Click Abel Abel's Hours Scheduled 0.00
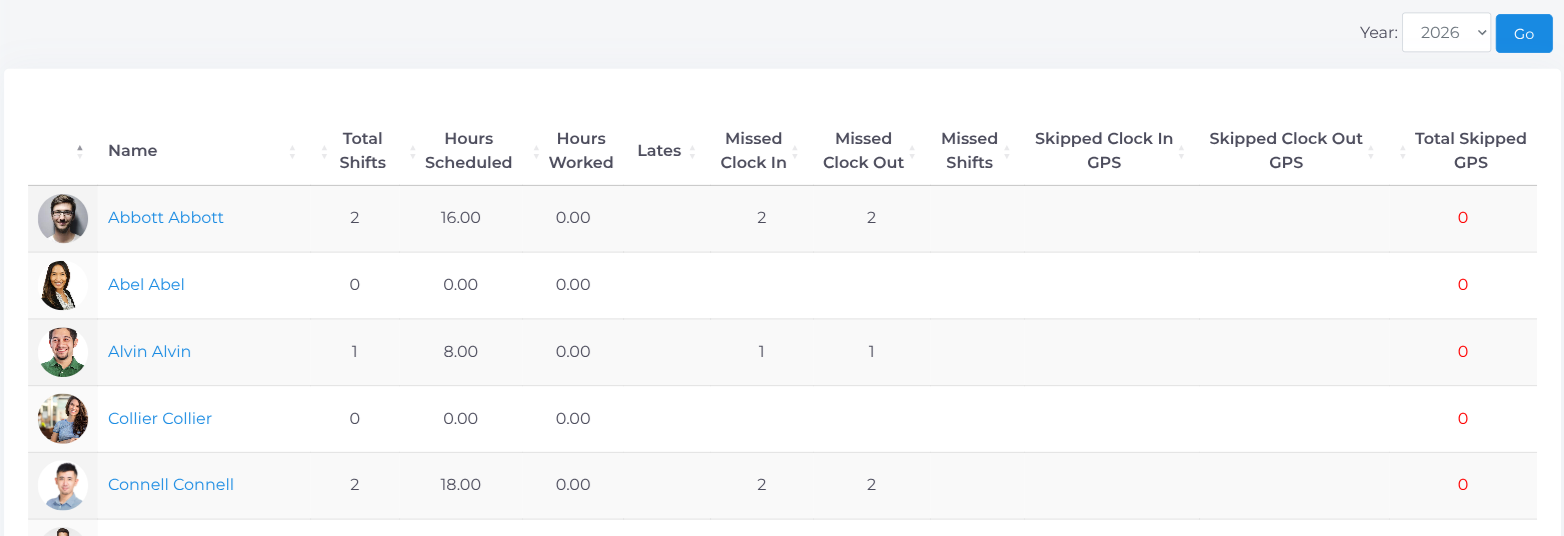 pos(460,284)
